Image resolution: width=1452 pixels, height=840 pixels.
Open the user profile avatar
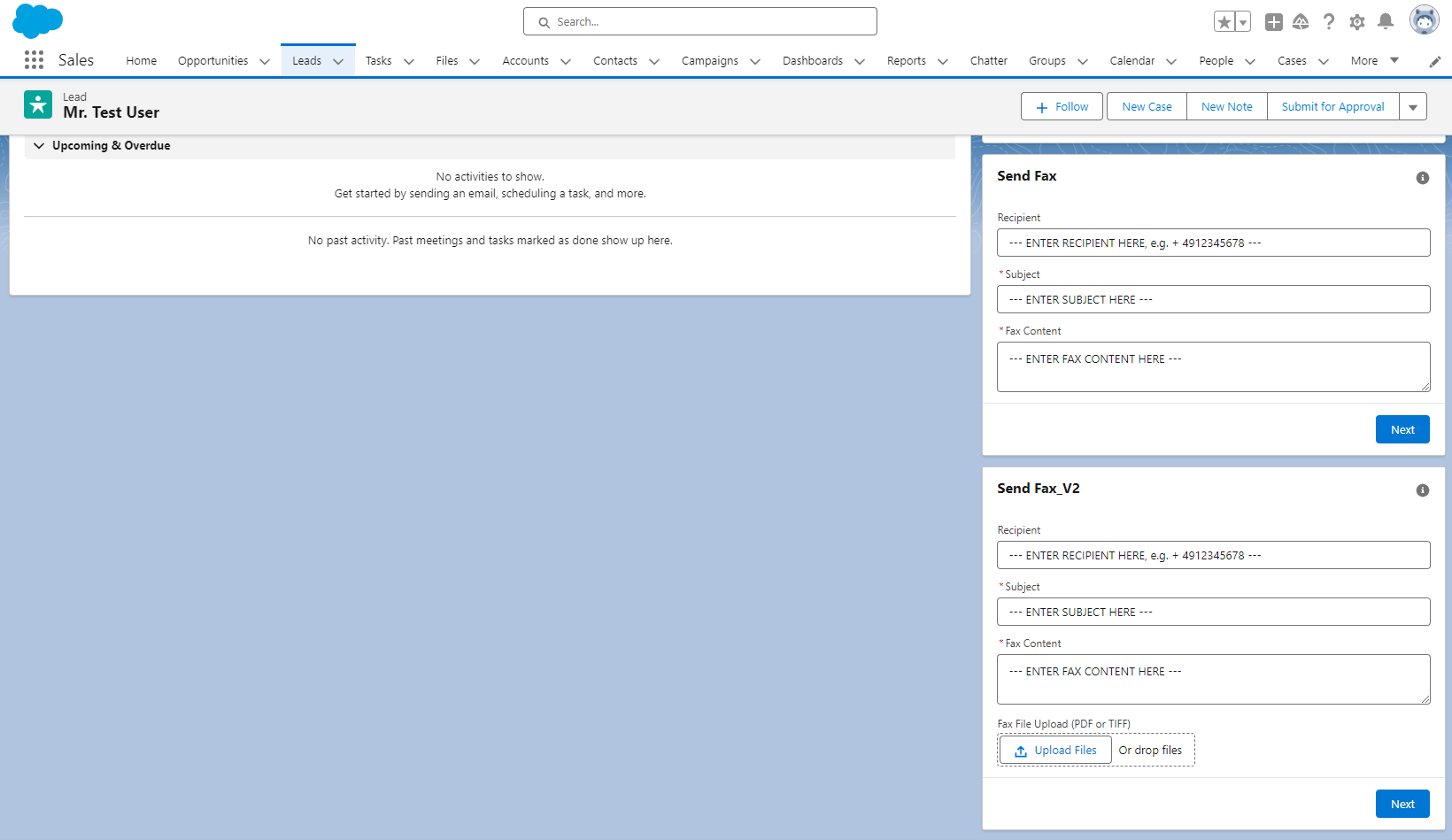[x=1424, y=20]
